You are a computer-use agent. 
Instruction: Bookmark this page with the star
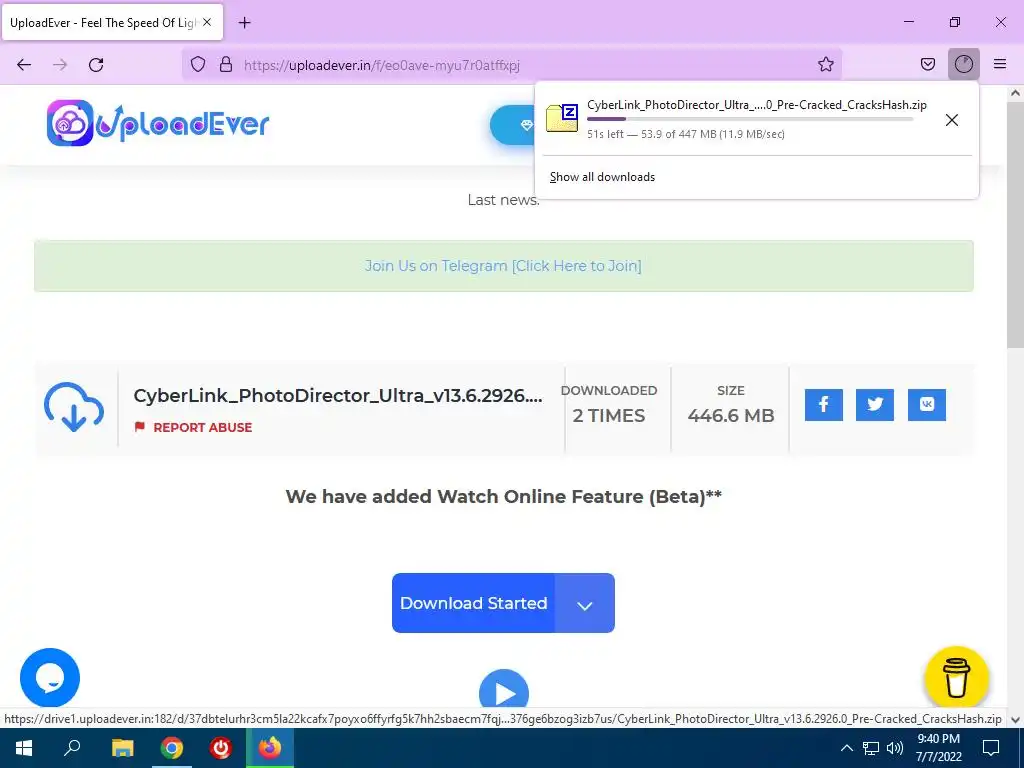[x=825, y=64]
